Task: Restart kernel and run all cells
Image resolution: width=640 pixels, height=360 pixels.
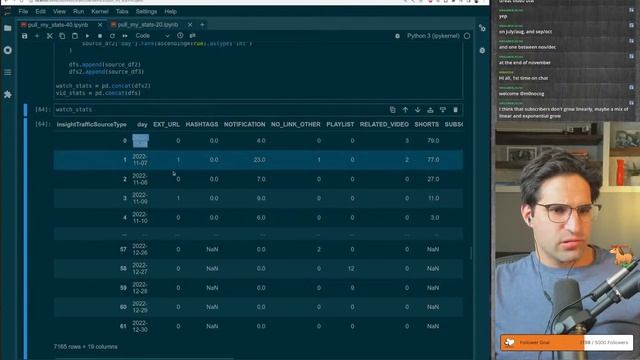Action: [125, 36]
